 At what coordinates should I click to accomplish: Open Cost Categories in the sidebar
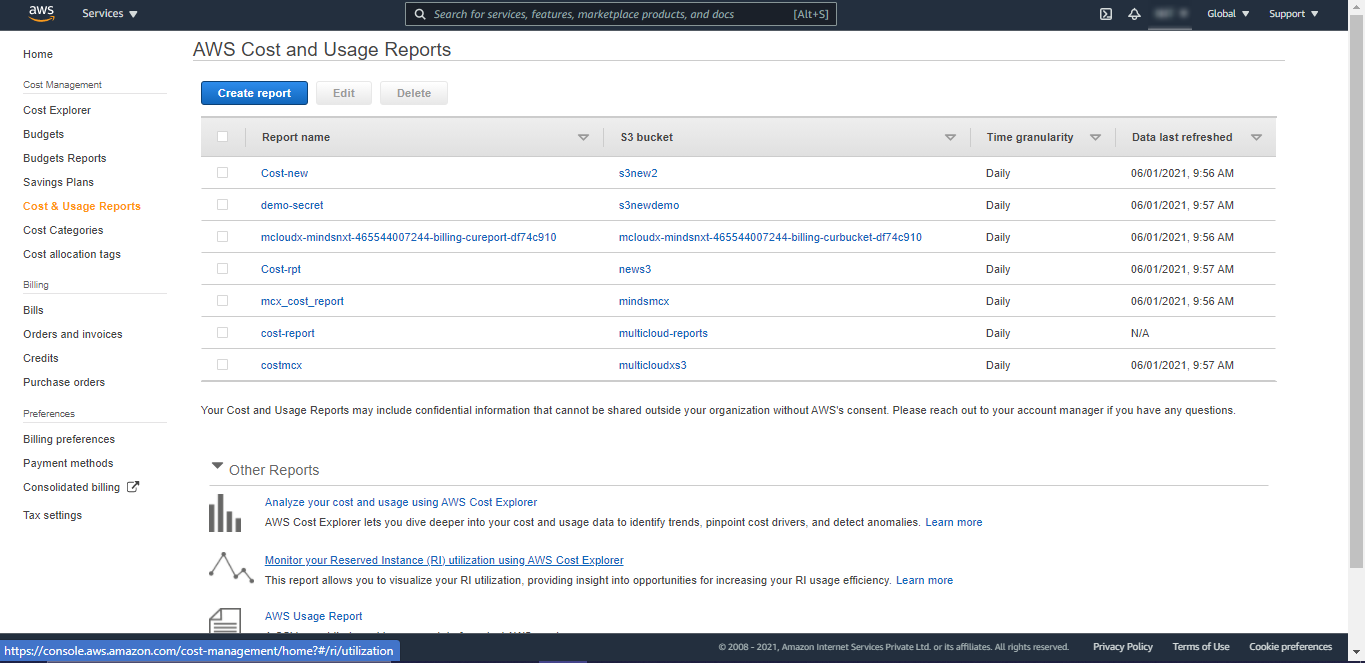coord(63,230)
